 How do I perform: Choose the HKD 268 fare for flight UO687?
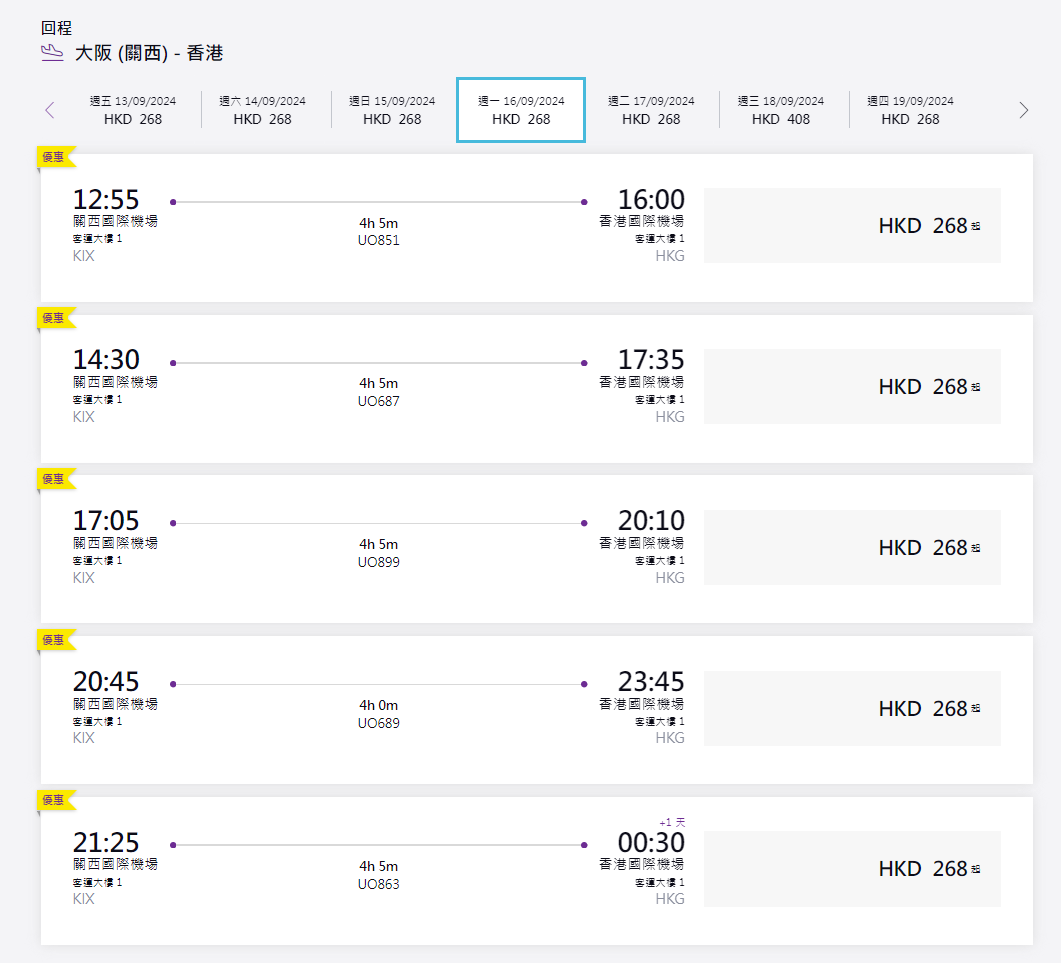click(x=852, y=387)
